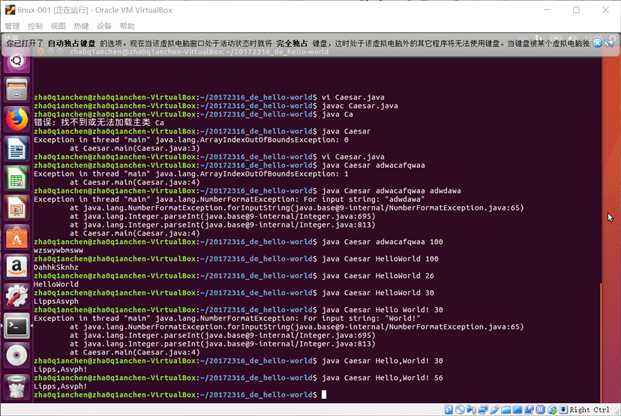Image resolution: width=621 pixels, height=416 pixels.
Task: Click the 'java Caesar Hello,World! 30' command
Action: [x=382, y=361]
